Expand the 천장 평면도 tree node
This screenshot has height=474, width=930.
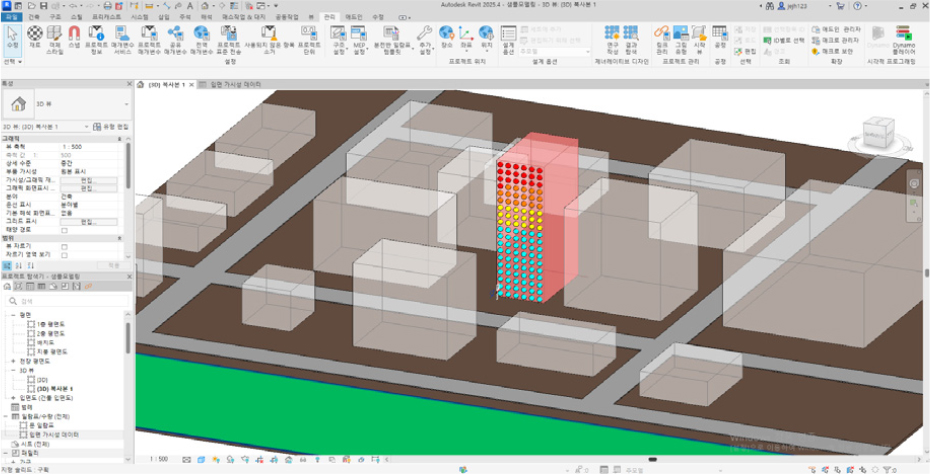point(13,361)
